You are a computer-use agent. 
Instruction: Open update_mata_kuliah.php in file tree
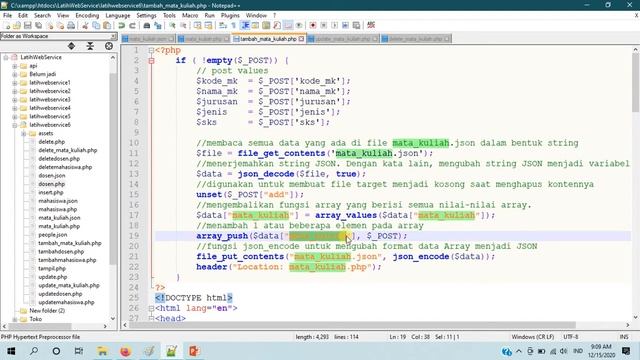point(69,285)
